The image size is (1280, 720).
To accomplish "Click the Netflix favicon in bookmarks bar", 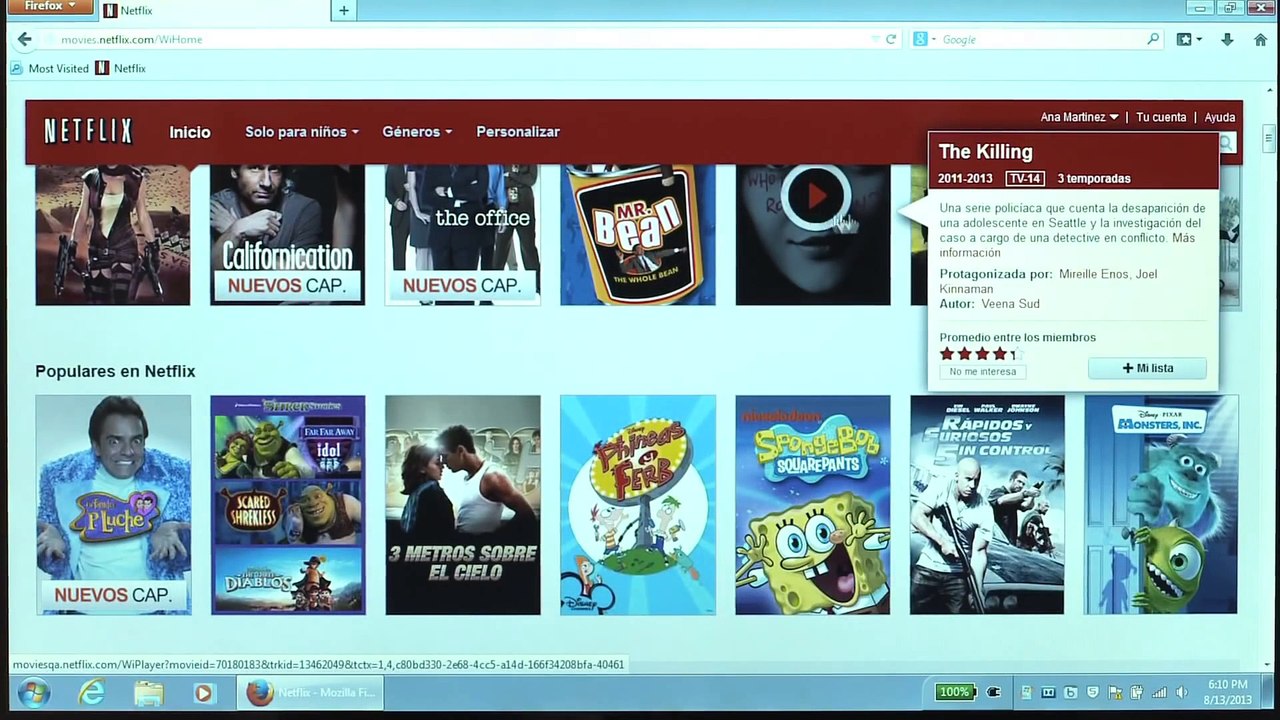I will click(x=102, y=68).
